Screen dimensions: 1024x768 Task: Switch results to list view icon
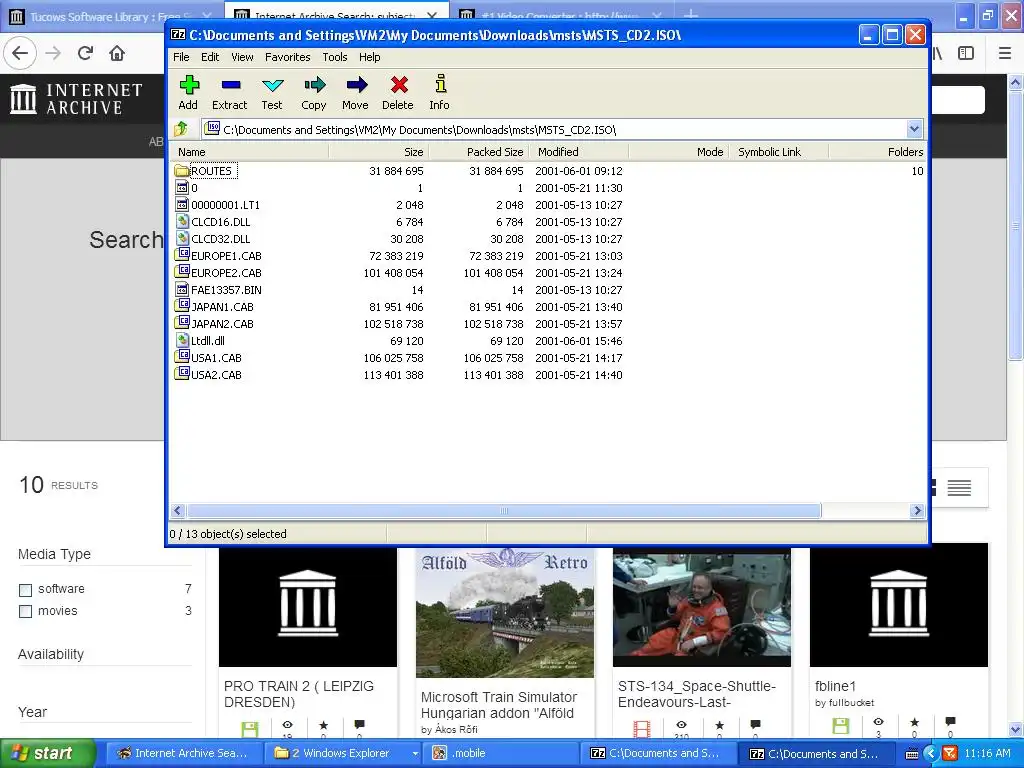point(959,488)
